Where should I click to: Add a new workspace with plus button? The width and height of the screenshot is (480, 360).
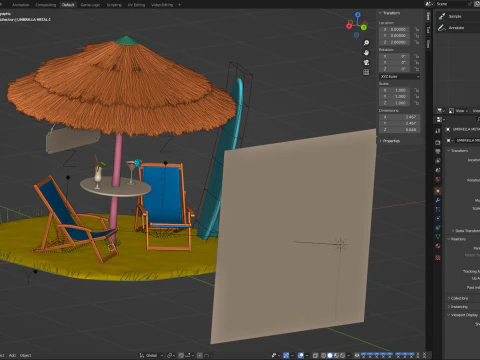pyautogui.click(x=179, y=5)
